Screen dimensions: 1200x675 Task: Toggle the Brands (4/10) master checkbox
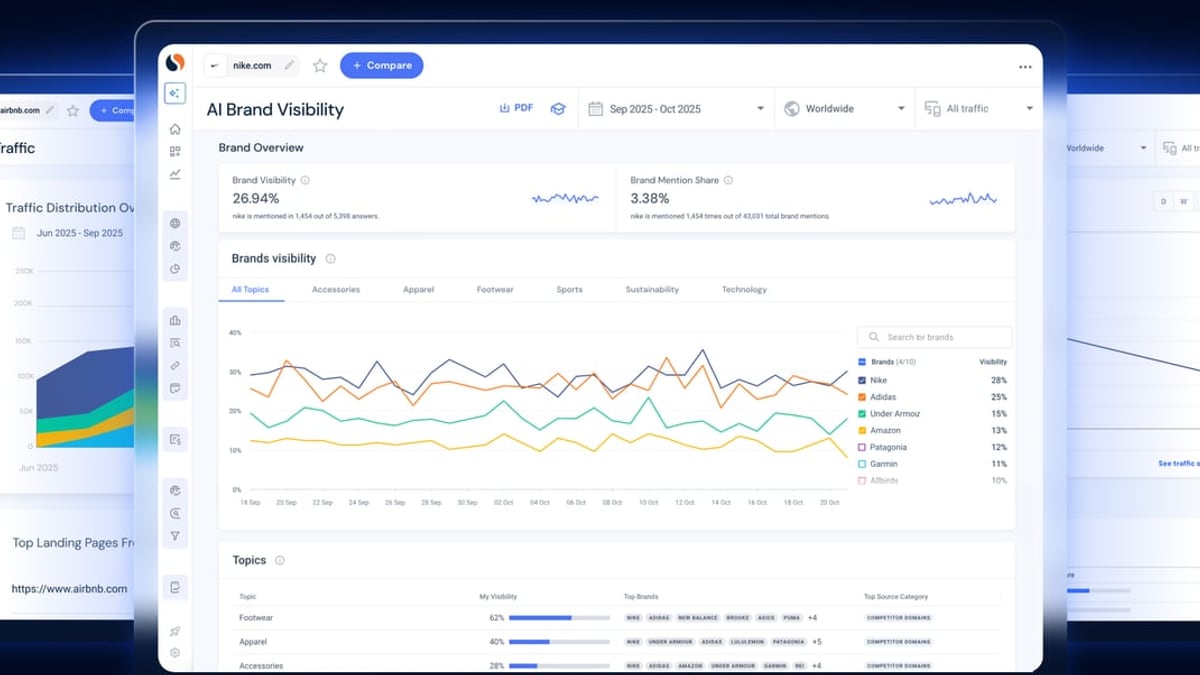(x=862, y=362)
